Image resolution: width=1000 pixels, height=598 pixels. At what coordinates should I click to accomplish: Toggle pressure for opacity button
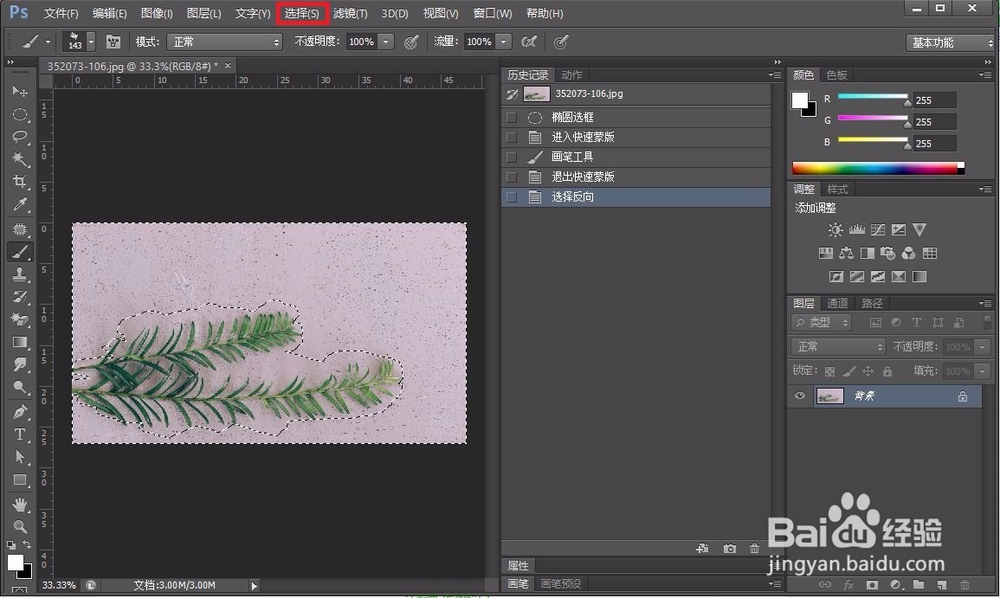coord(411,42)
